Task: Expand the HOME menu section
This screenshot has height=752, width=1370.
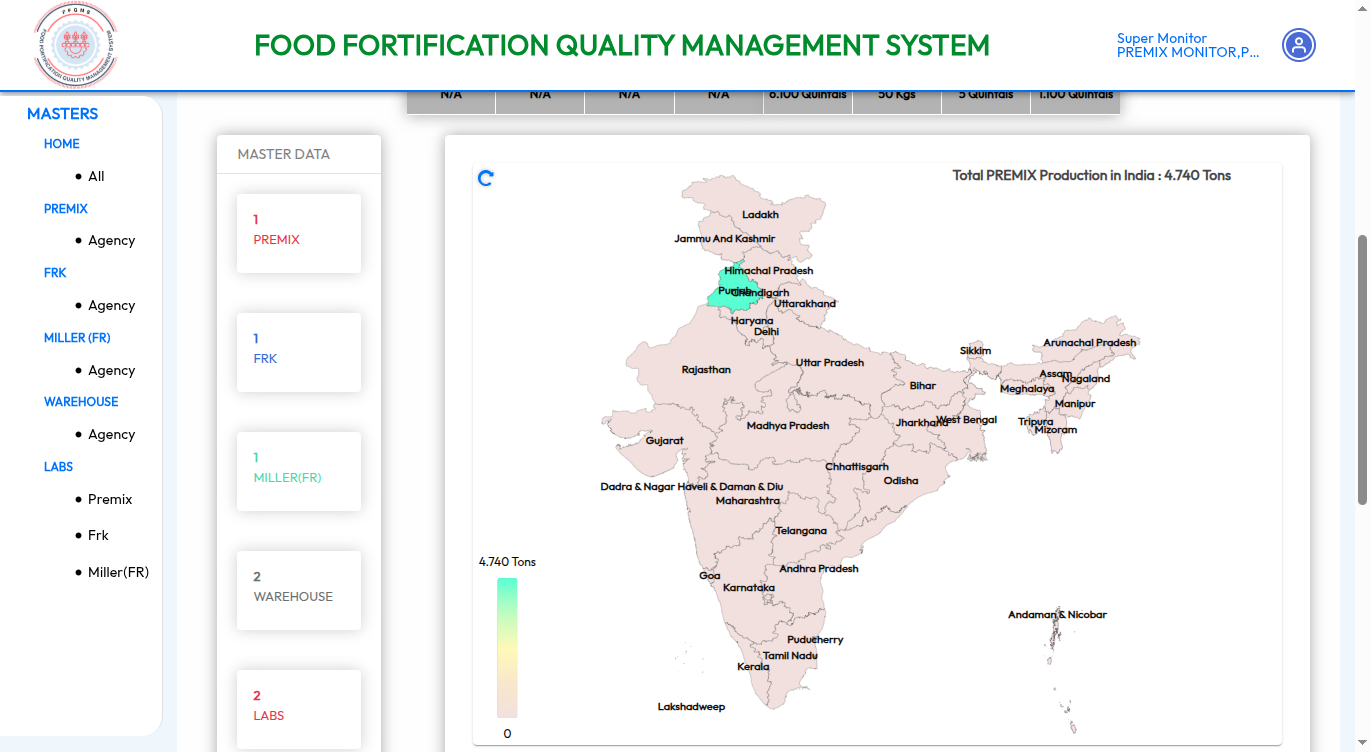Action: pyautogui.click(x=61, y=144)
